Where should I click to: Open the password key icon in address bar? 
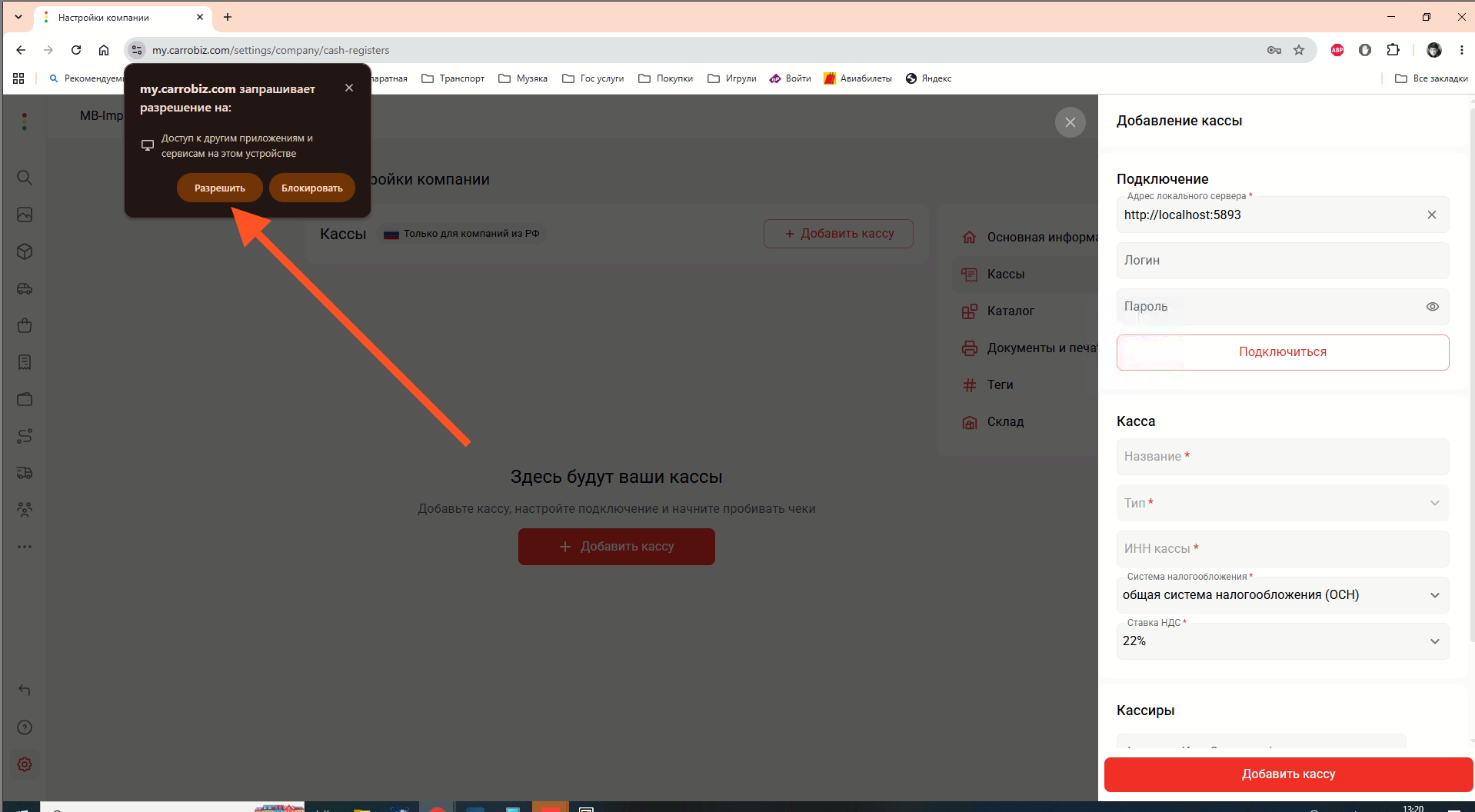click(1274, 50)
